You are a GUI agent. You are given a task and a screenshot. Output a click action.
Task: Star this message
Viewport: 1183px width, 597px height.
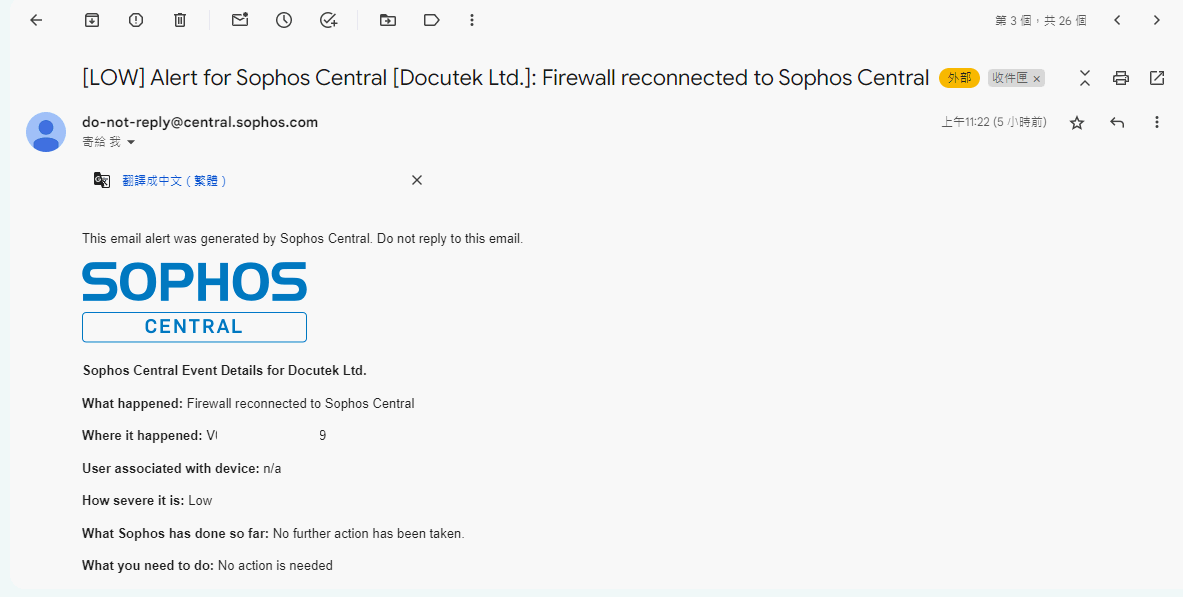[1077, 122]
